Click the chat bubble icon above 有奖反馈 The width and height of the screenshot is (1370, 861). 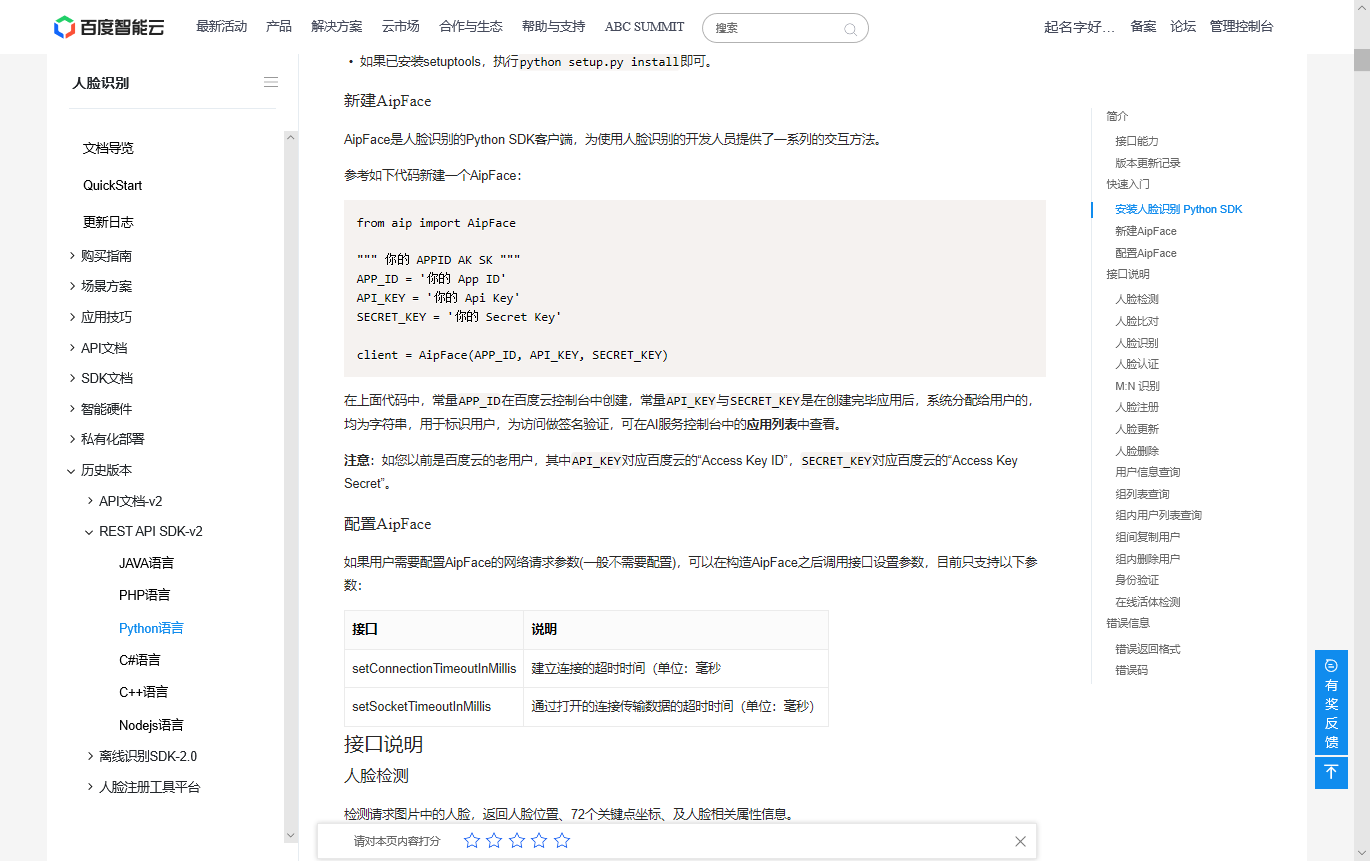1331,664
